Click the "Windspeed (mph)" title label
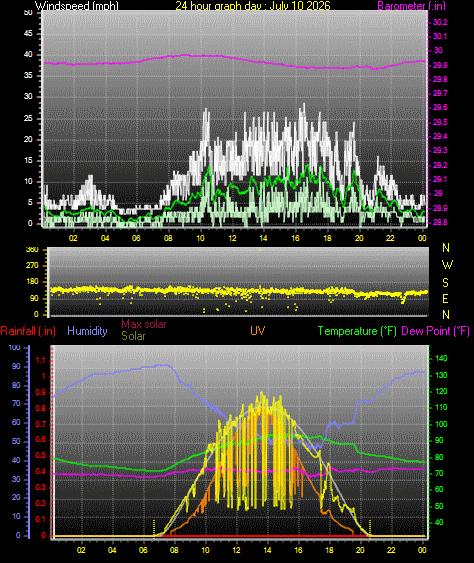This screenshot has height=563, width=474. (x=76, y=6)
